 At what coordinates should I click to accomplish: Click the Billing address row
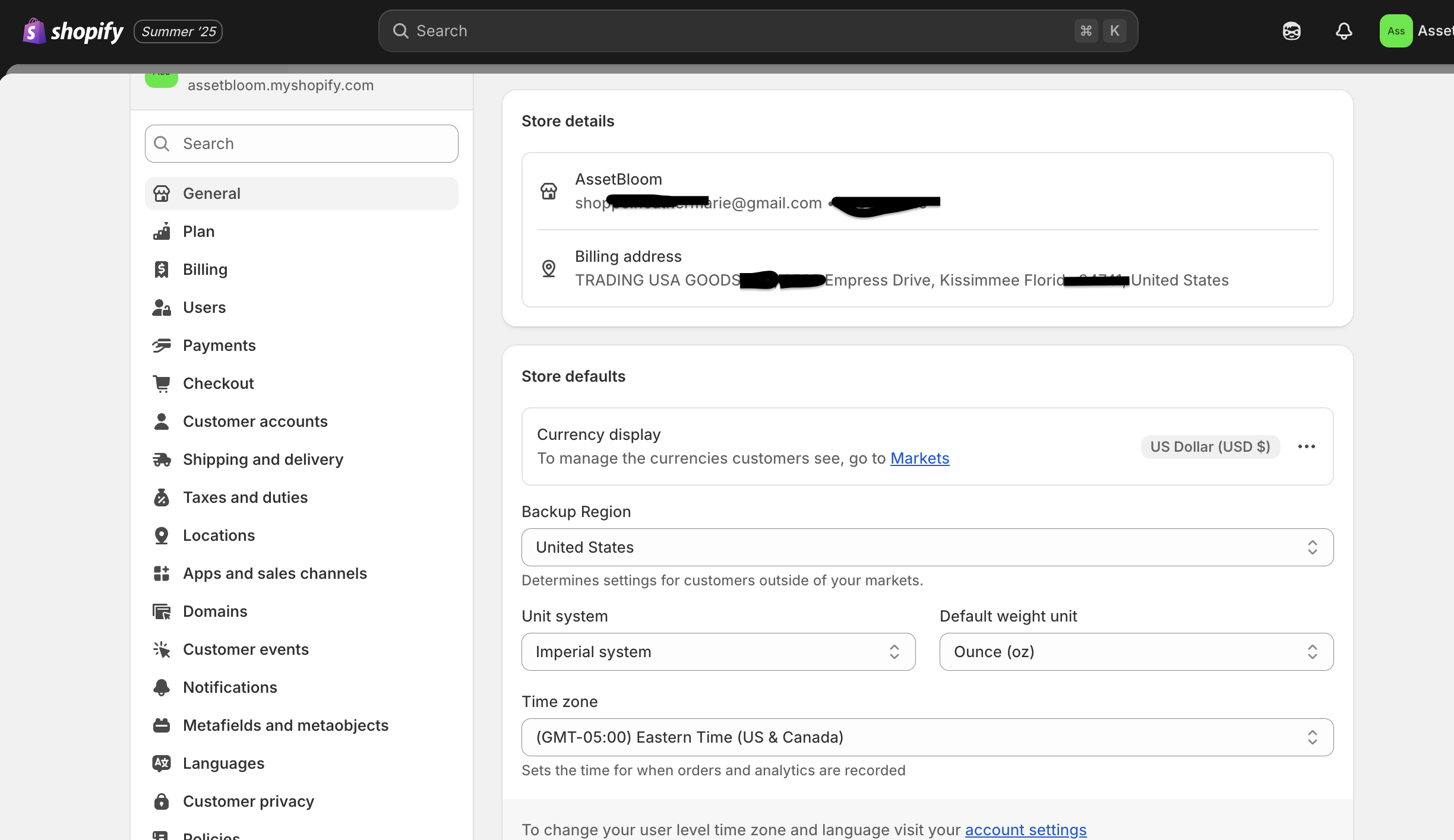click(927, 268)
